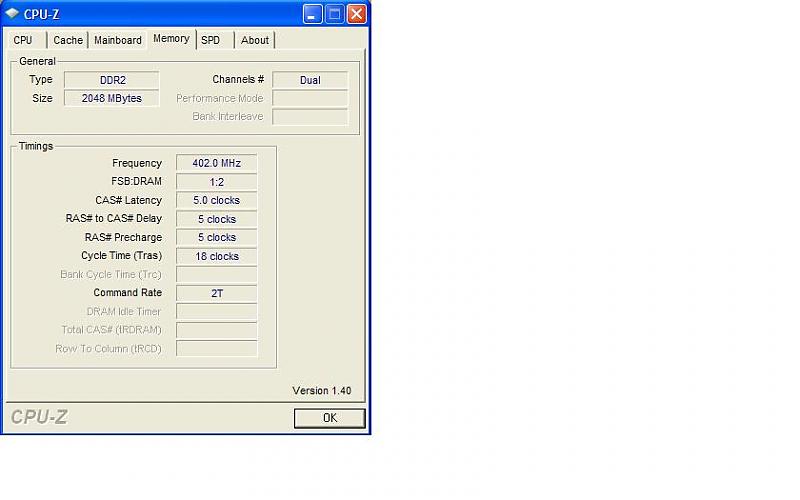The width and height of the screenshot is (800, 500).
Task: Click the Memory tab
Action: tap(171, 39)
